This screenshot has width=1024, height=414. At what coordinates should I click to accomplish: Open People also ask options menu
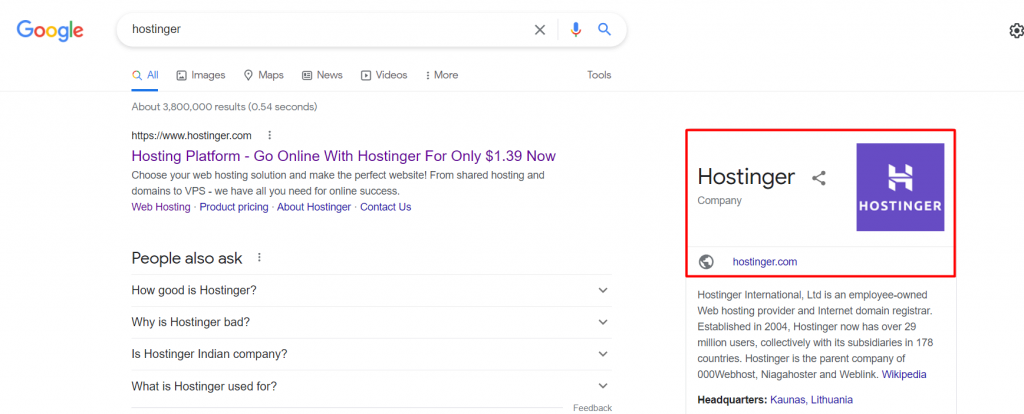(259, 258)
